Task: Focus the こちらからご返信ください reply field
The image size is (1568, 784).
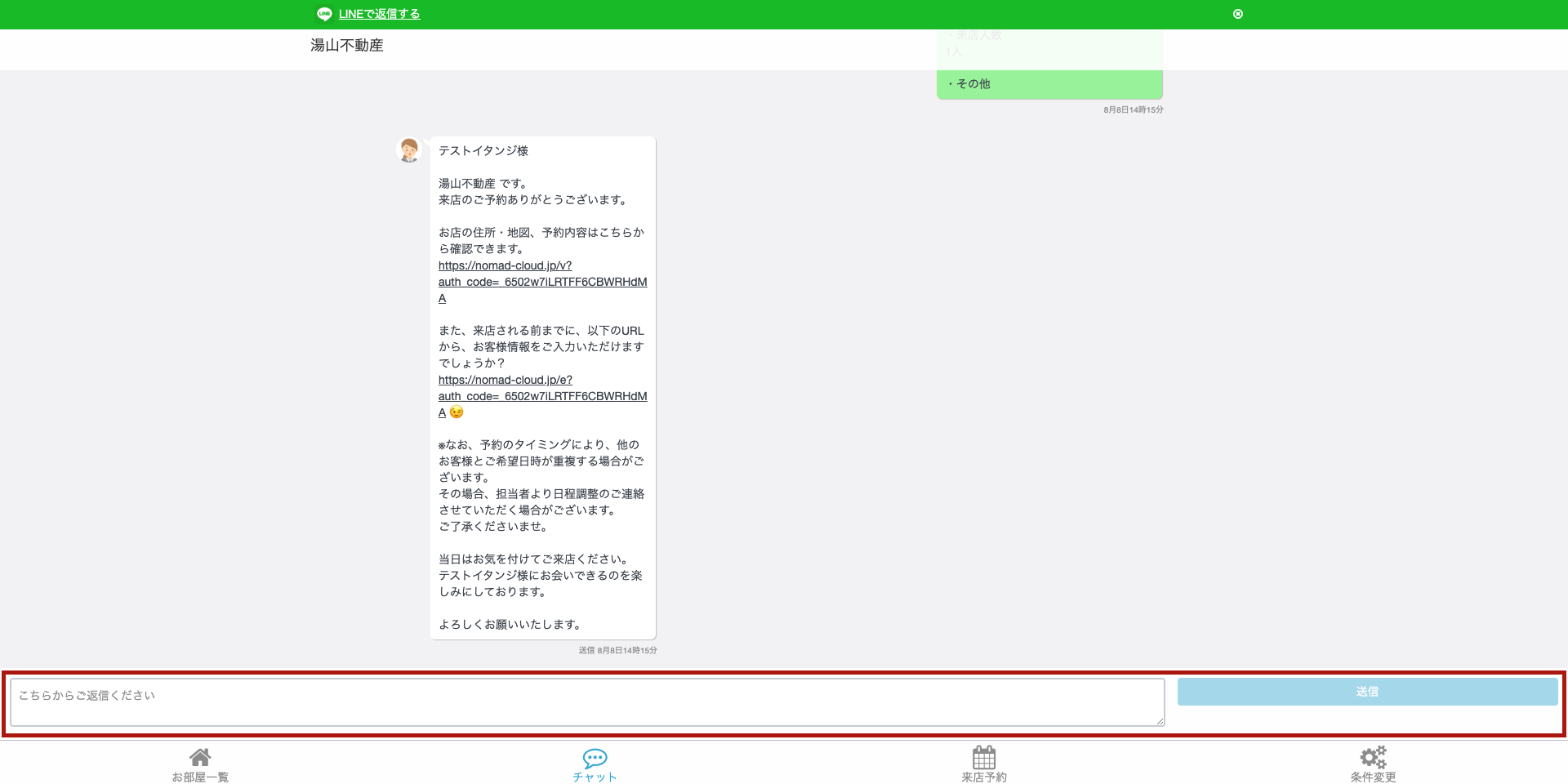Action: (587, 702)
